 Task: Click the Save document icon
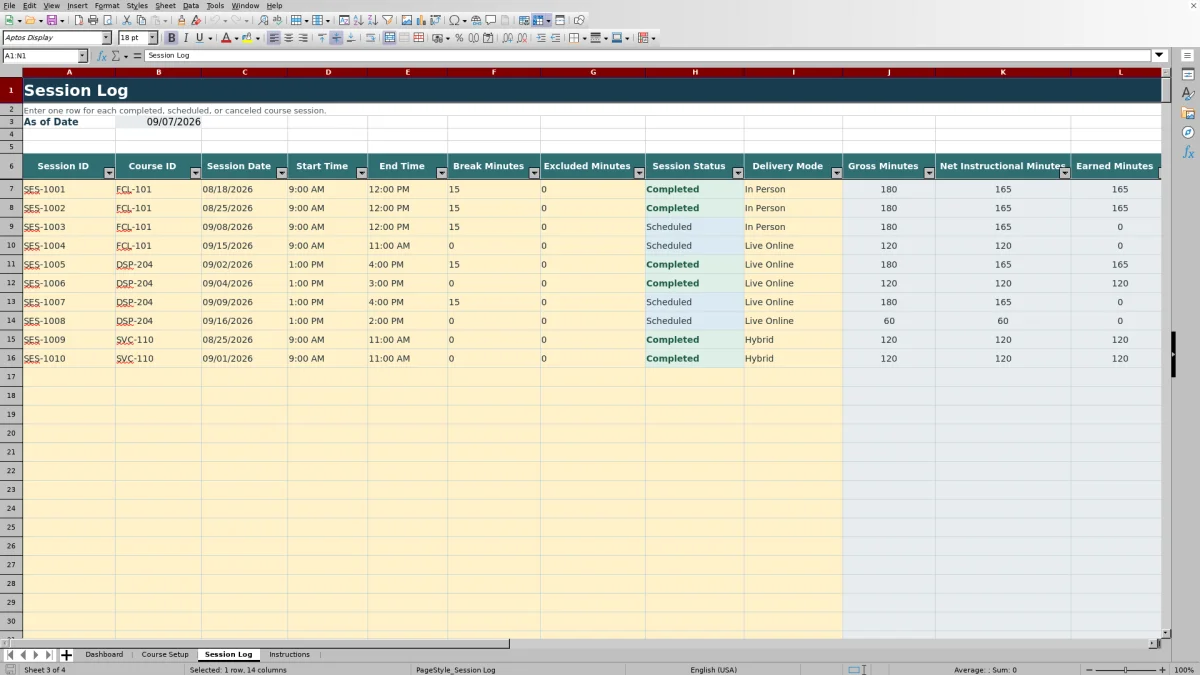tap(50, 20)
